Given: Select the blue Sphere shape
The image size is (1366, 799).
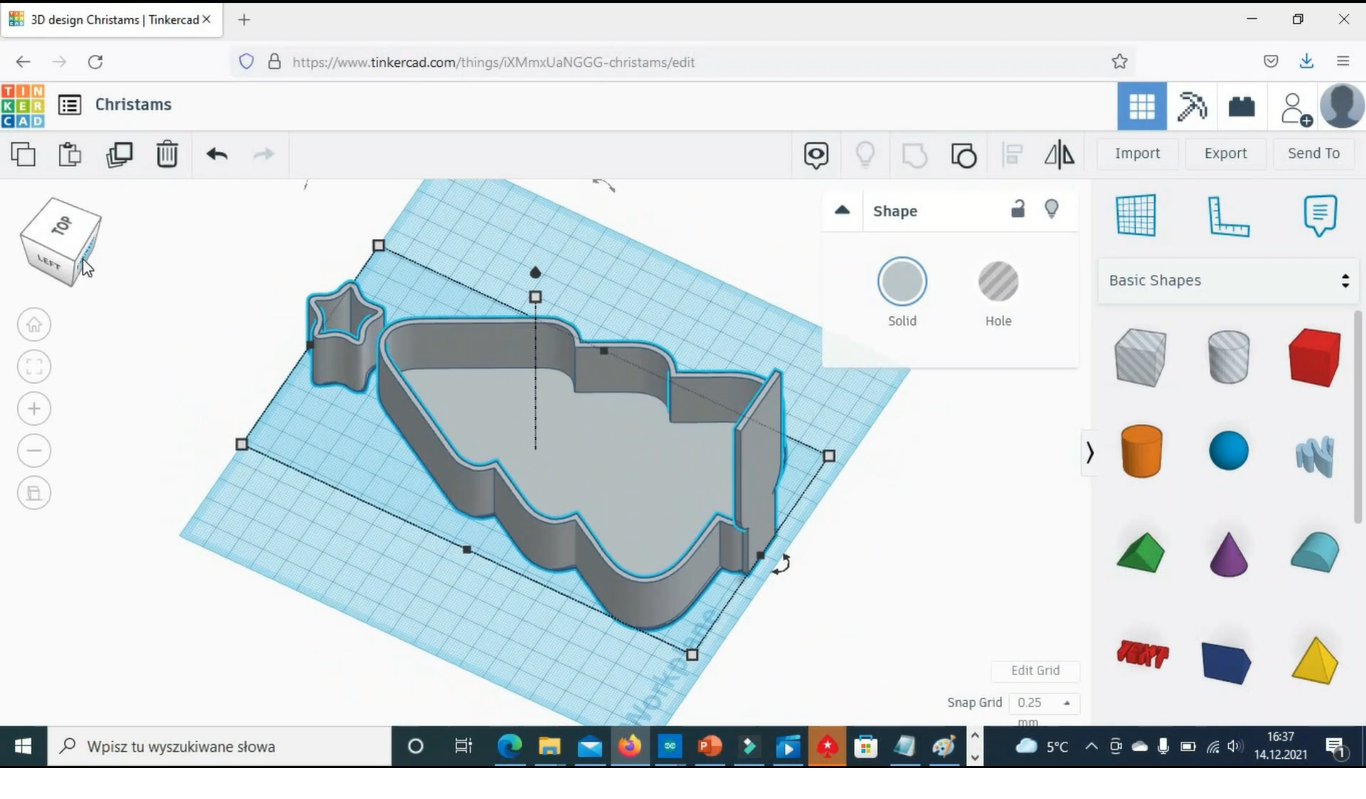Looking at the screenshot, I should 1228,451.
